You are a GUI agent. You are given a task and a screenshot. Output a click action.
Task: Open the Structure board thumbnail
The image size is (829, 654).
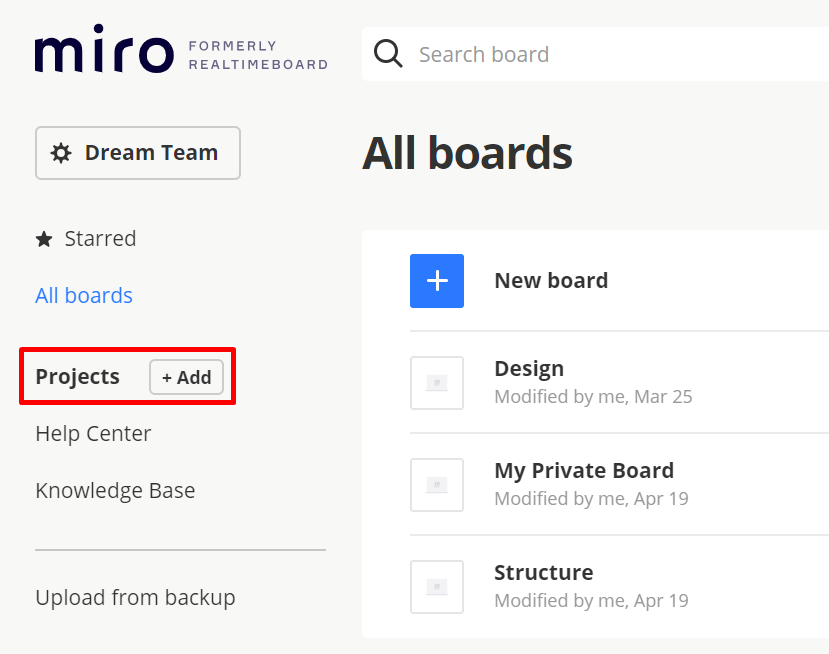(437, 587)
